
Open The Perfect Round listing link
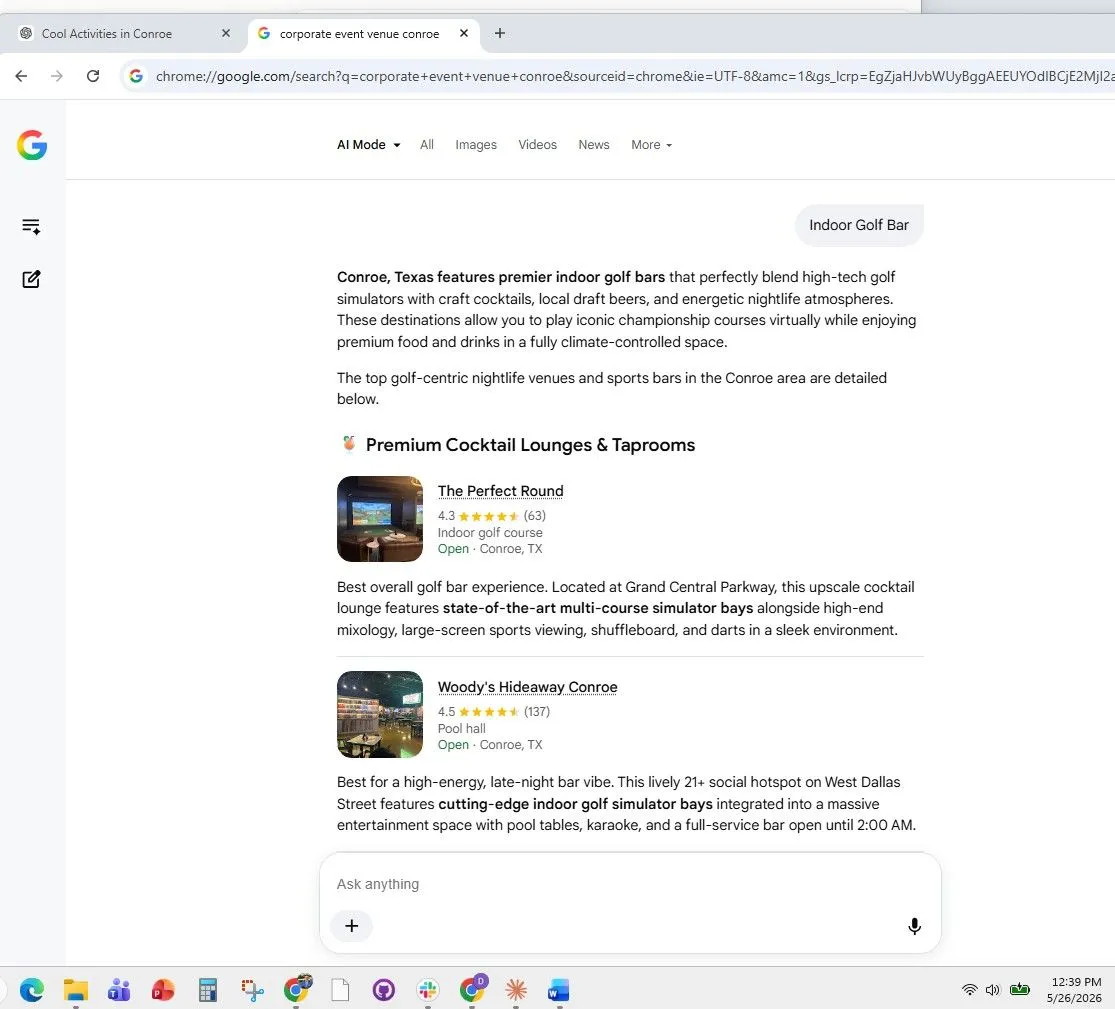tap(501, 491)
